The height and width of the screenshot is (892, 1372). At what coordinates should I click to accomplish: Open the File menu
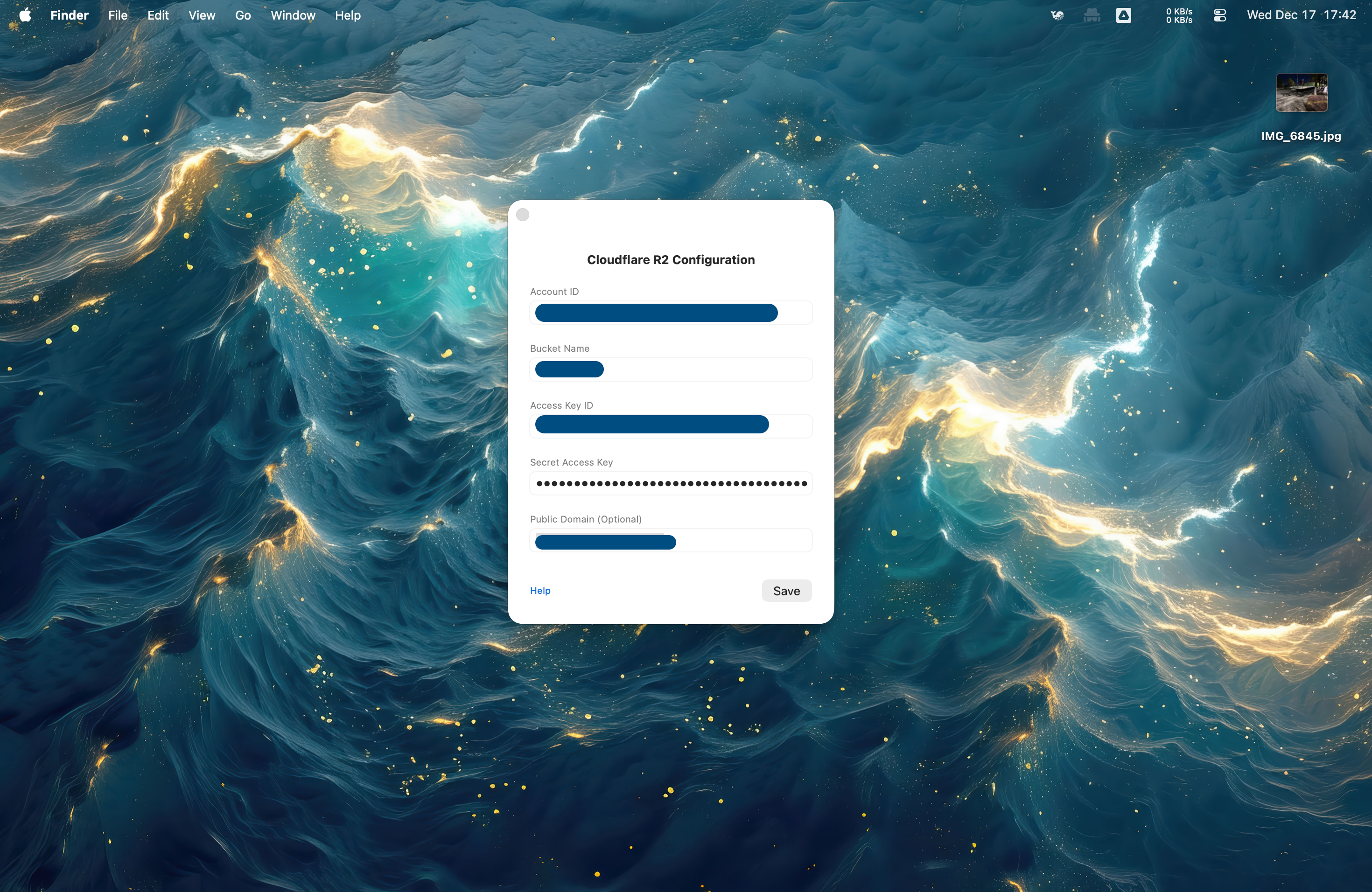point(117,15)
